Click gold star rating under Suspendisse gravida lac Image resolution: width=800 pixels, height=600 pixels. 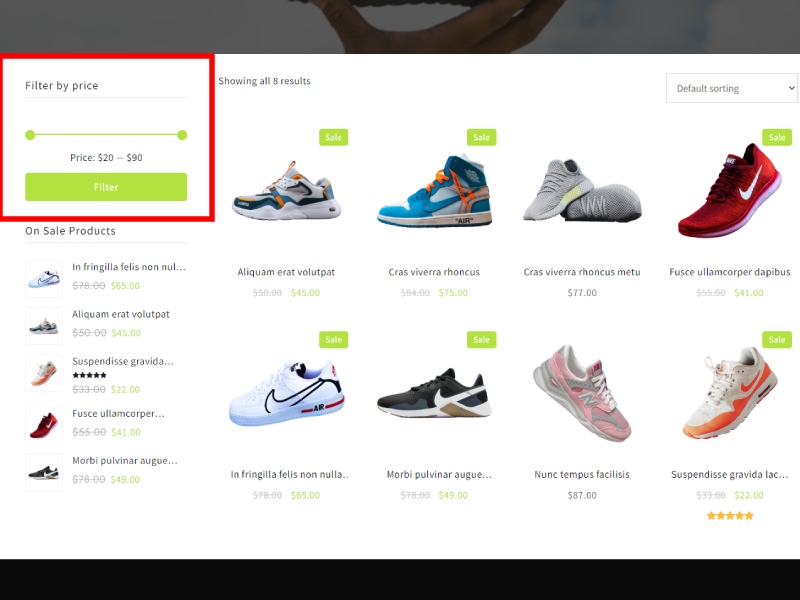point(730,516)
